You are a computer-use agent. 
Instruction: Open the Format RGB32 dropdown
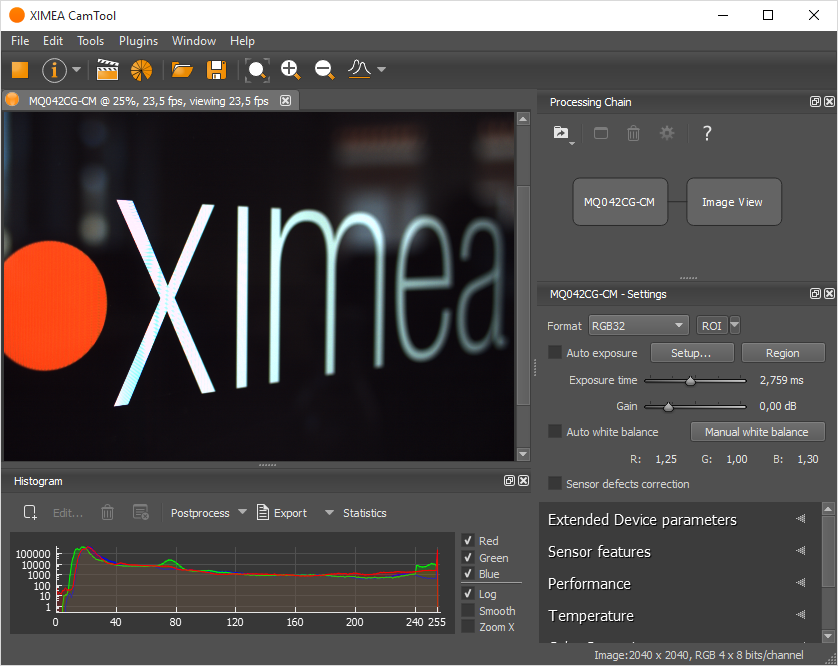point(638,326)
